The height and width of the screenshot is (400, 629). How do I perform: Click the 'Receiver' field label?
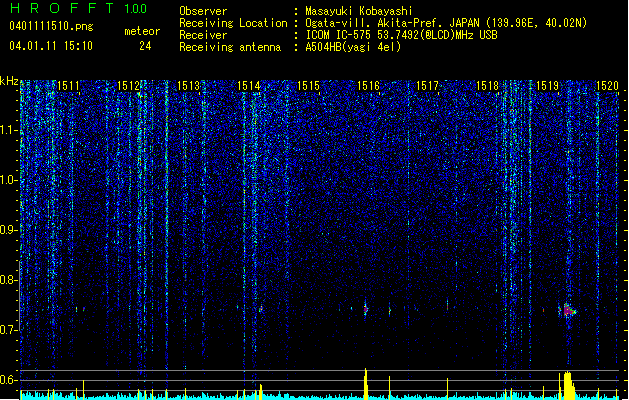(203, 35)
